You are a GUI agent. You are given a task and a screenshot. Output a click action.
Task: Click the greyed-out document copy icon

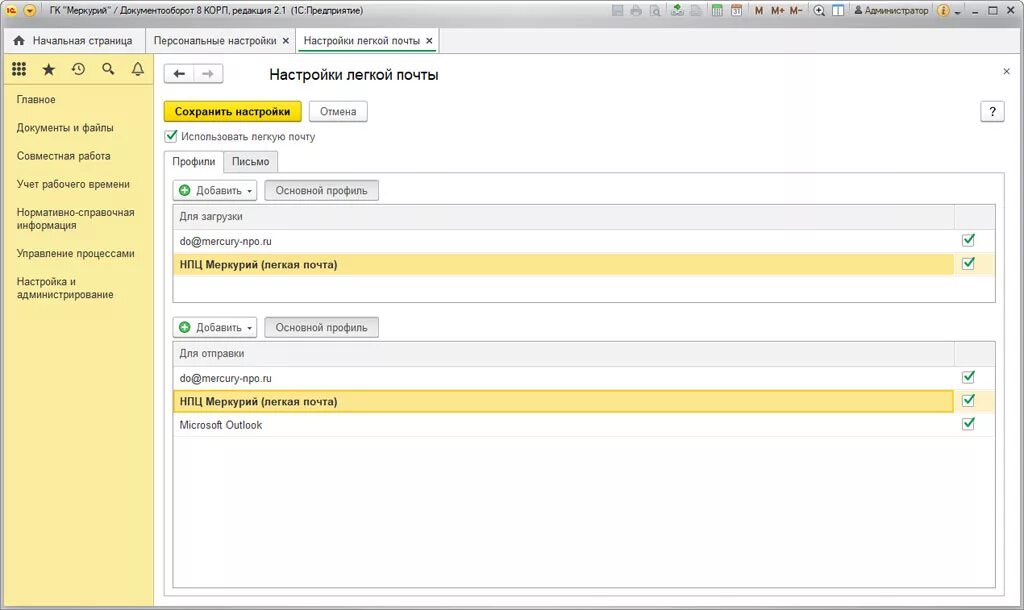696,10
